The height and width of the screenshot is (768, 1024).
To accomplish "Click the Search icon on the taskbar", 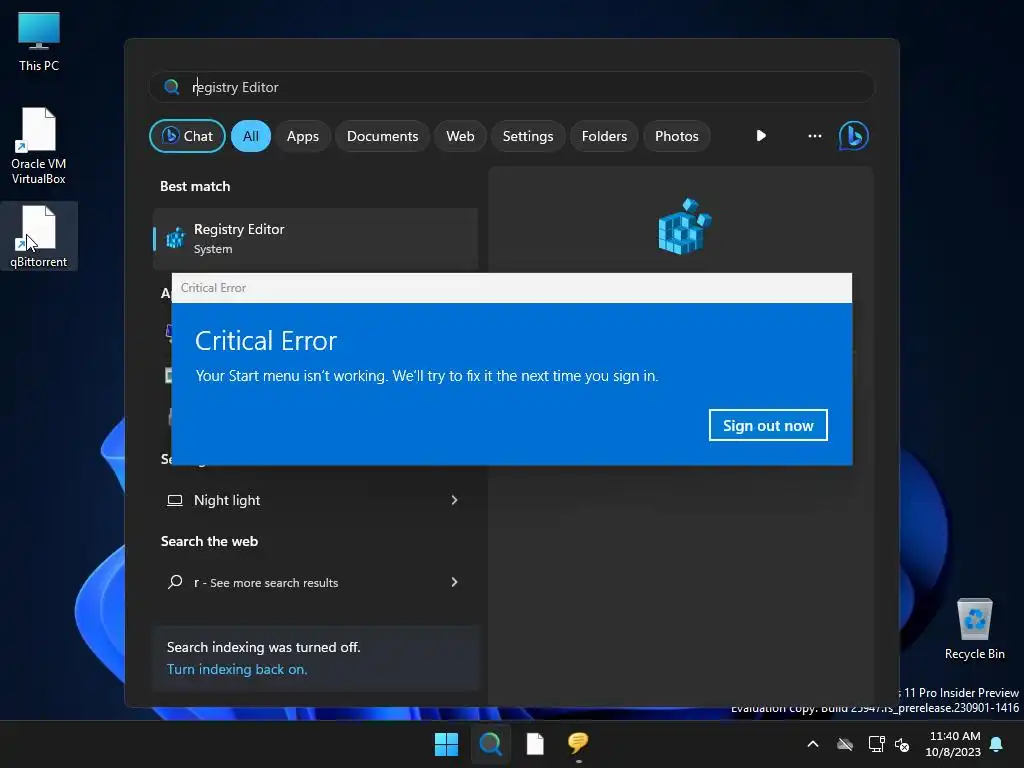I will (x=490, y=744).
